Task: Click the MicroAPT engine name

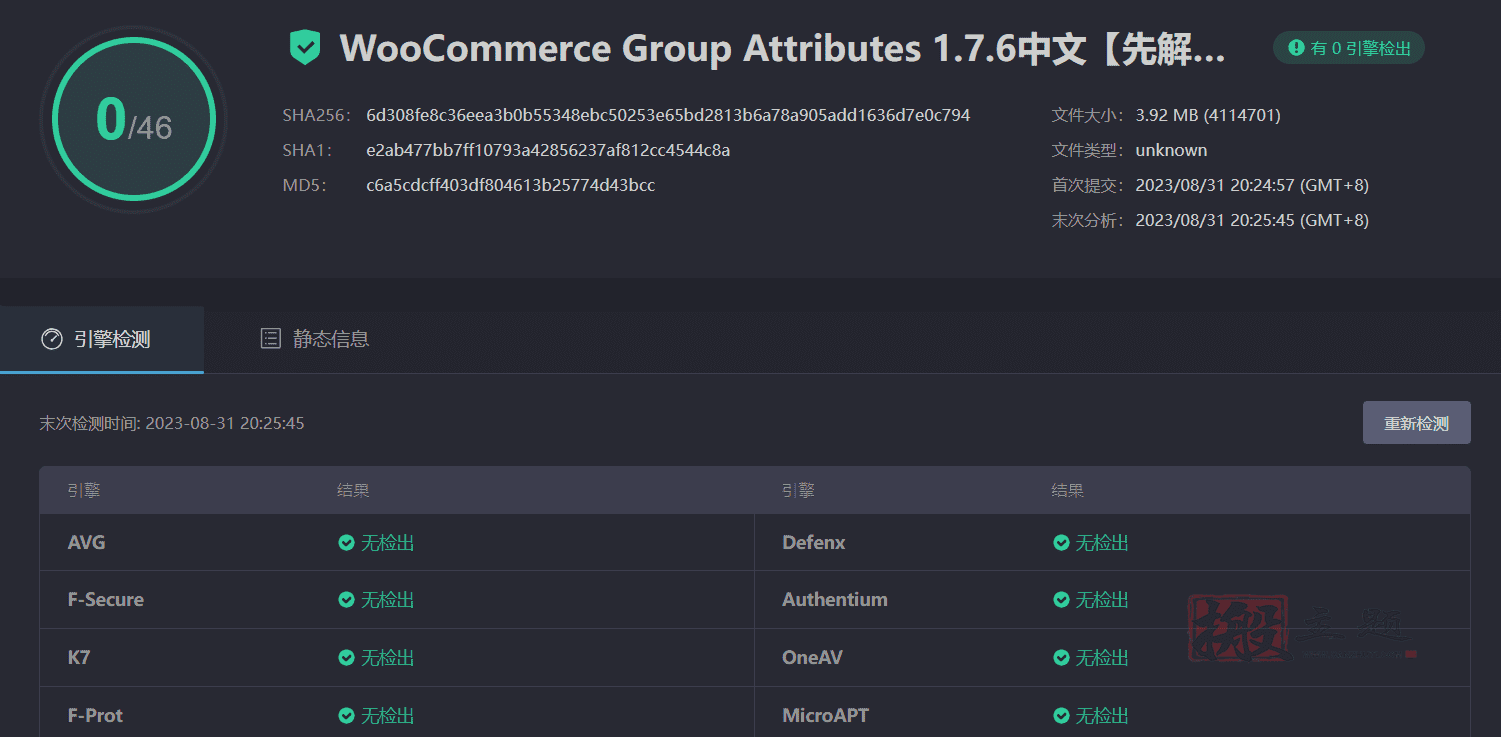Action: click(x=825, y=716)
